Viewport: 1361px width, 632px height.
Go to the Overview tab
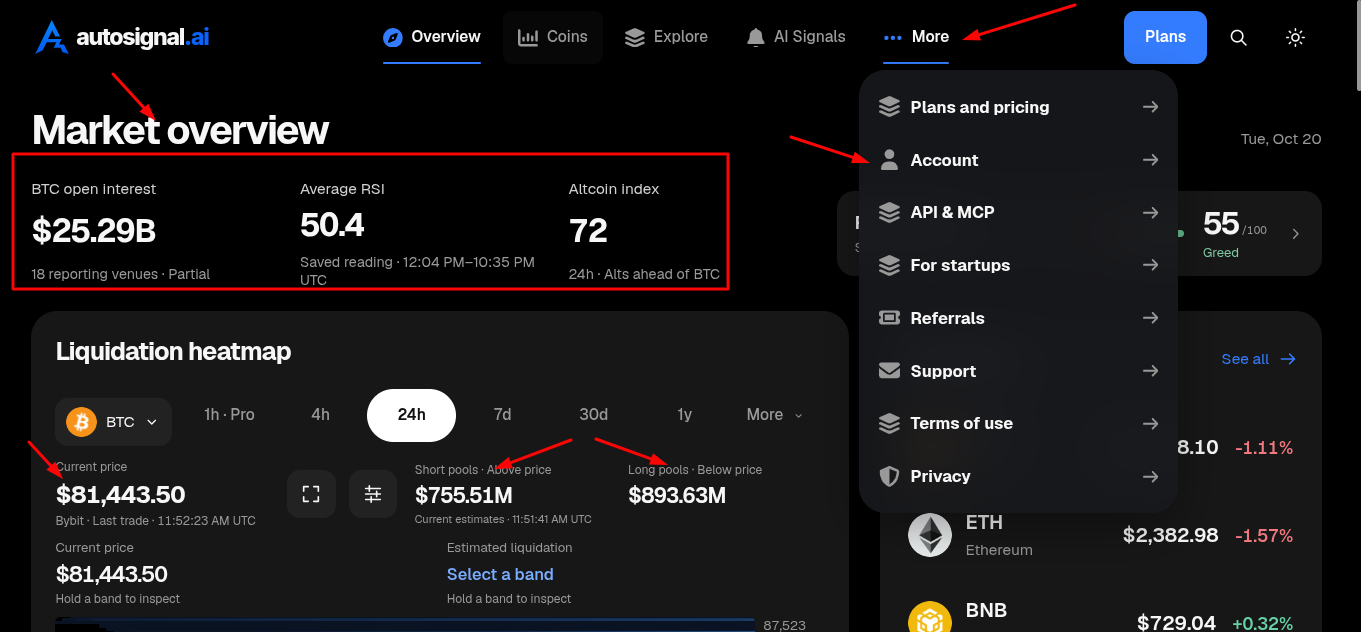pos(432,37)
